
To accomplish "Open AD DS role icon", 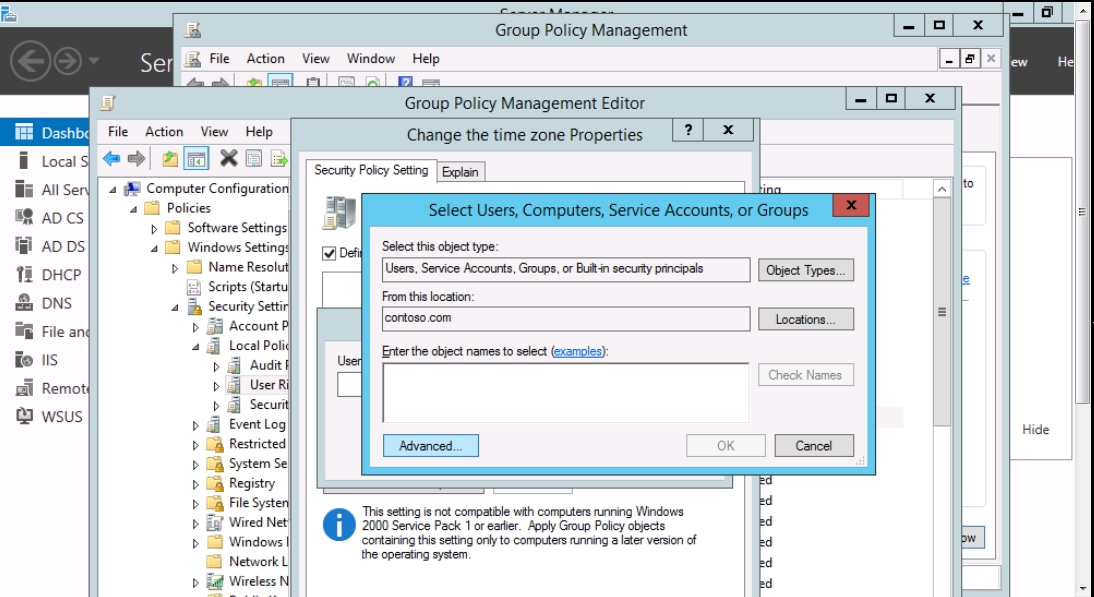I will pos(24,246).
